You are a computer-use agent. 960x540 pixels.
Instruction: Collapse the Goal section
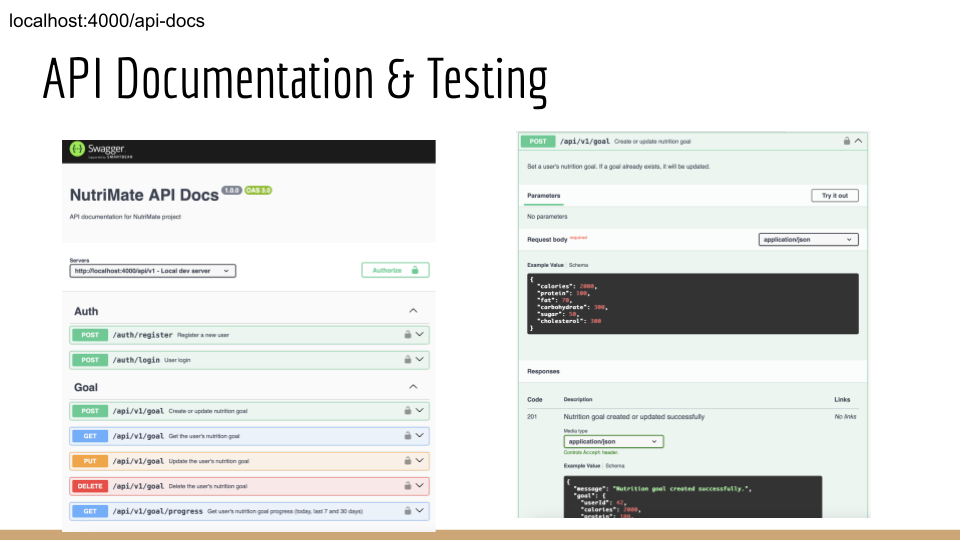point(414,387)
